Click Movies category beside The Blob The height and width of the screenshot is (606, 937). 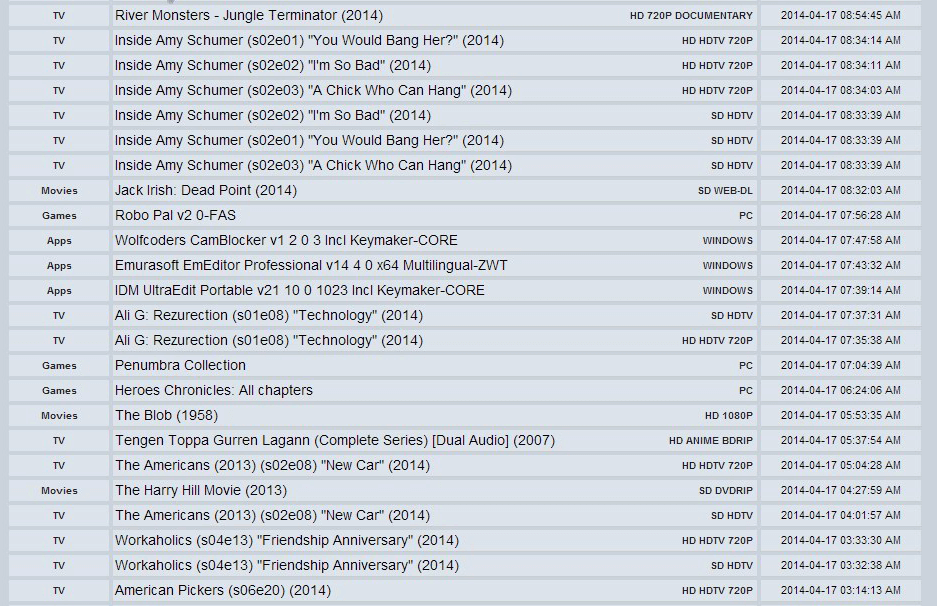[59, 416]
